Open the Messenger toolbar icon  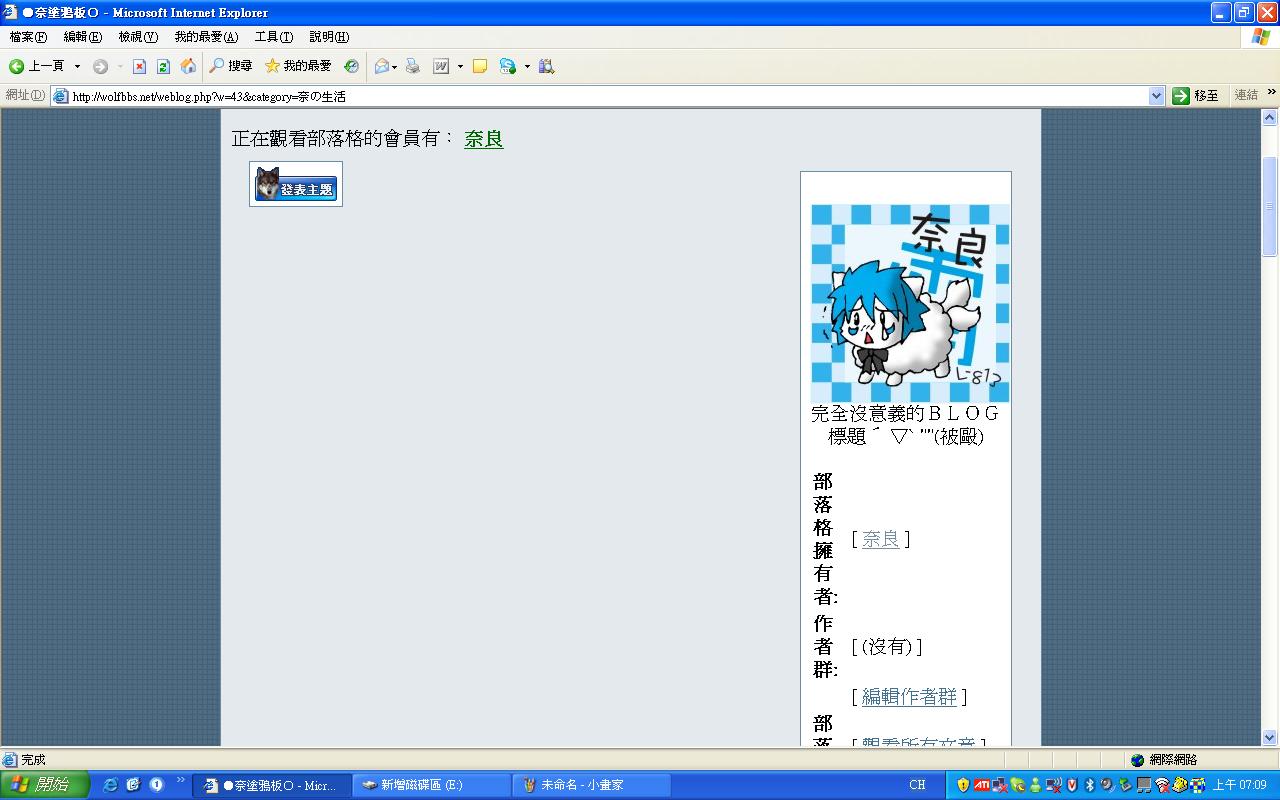point(507,66)
